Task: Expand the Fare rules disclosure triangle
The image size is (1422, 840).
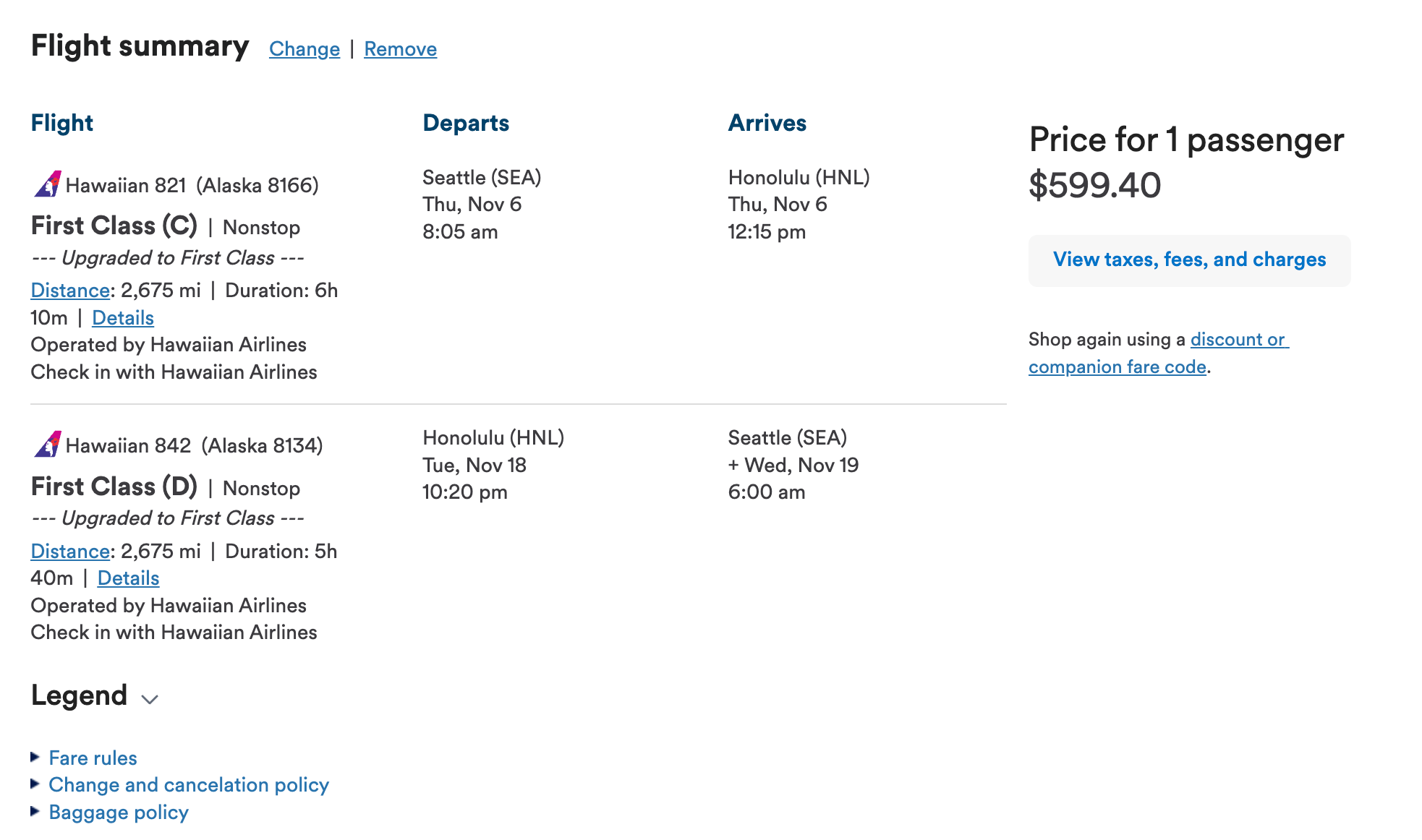Action: click(35, 757)
